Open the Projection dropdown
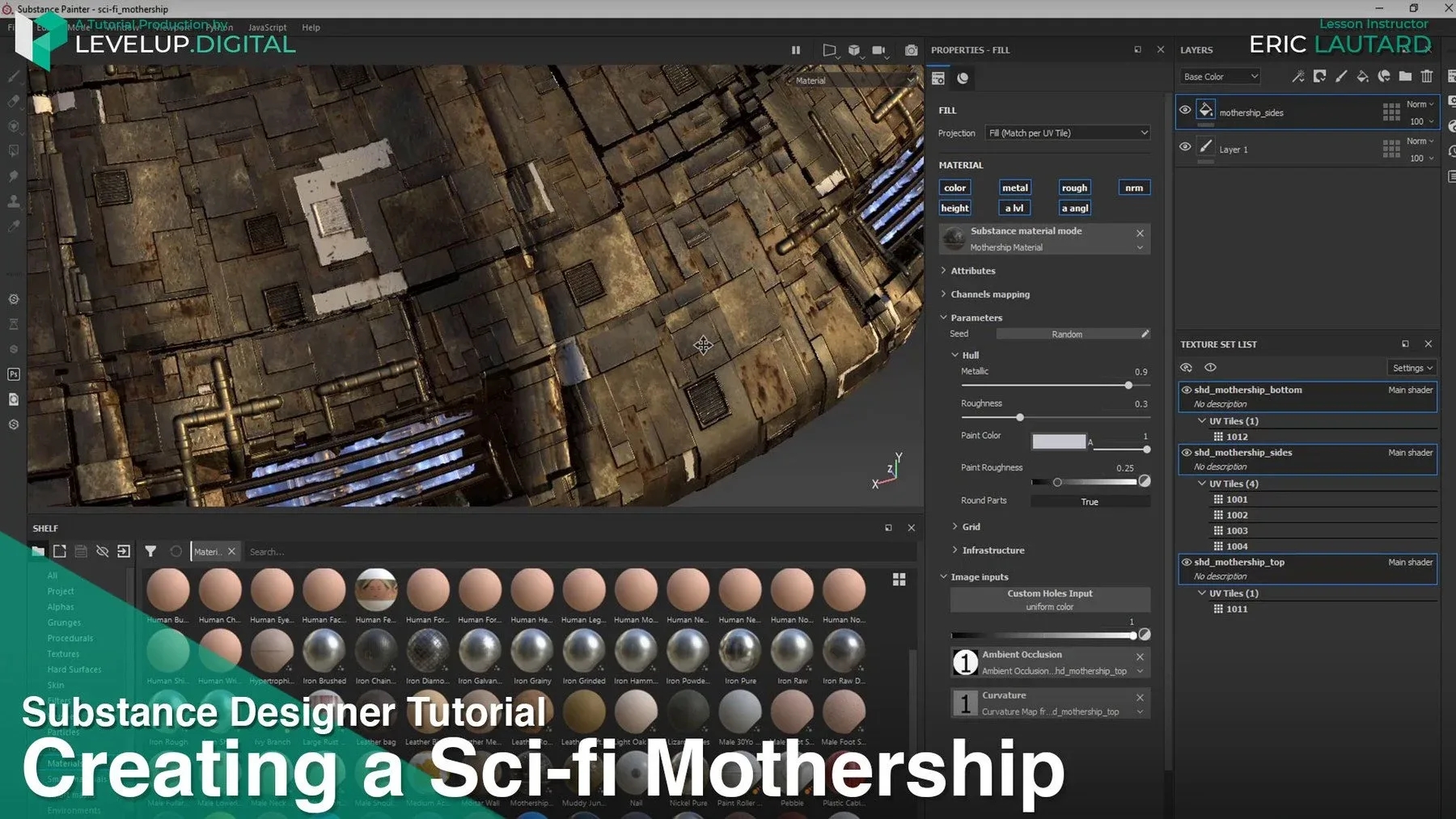1456x819 pixels. (1067, 133)
